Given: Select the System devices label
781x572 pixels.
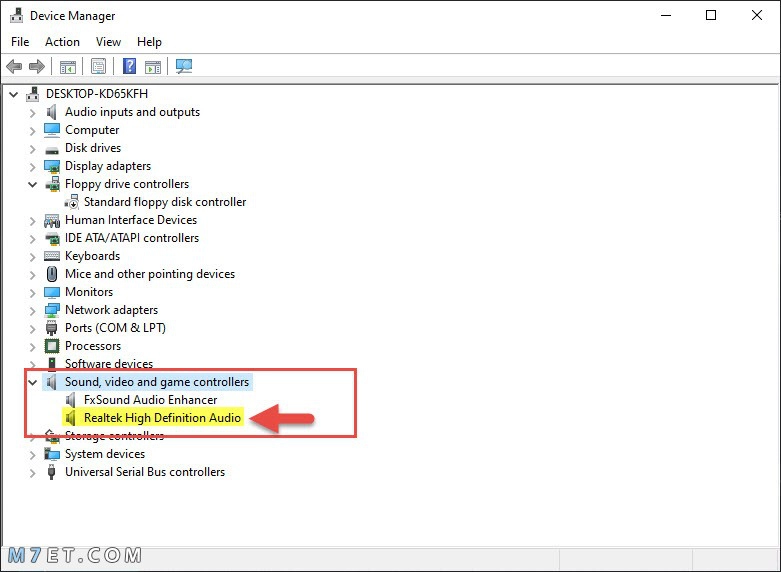Looking at the screenshot, I should (x=105, y=454).
